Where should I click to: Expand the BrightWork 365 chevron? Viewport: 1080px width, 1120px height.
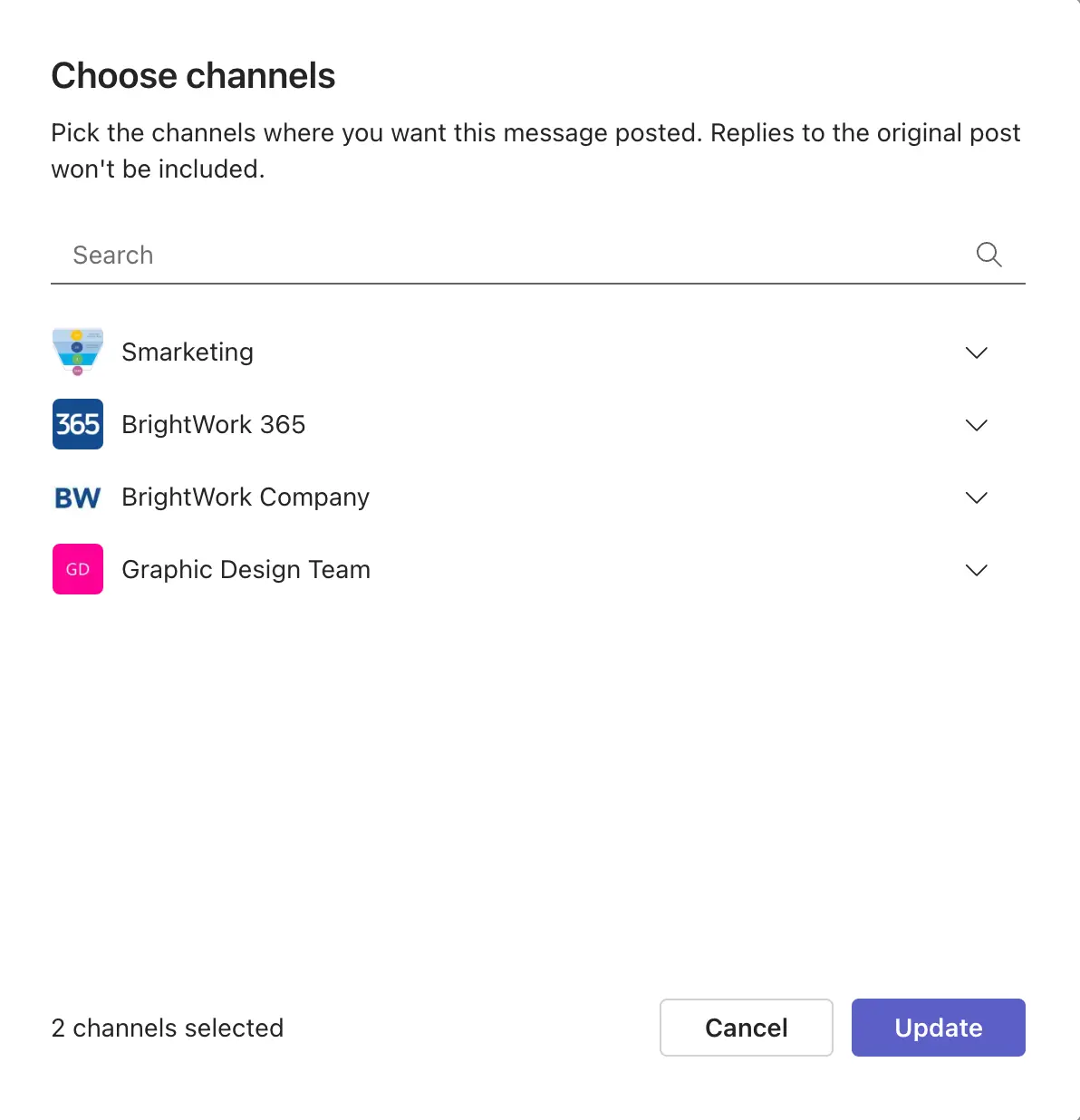(x=976, y=425)
